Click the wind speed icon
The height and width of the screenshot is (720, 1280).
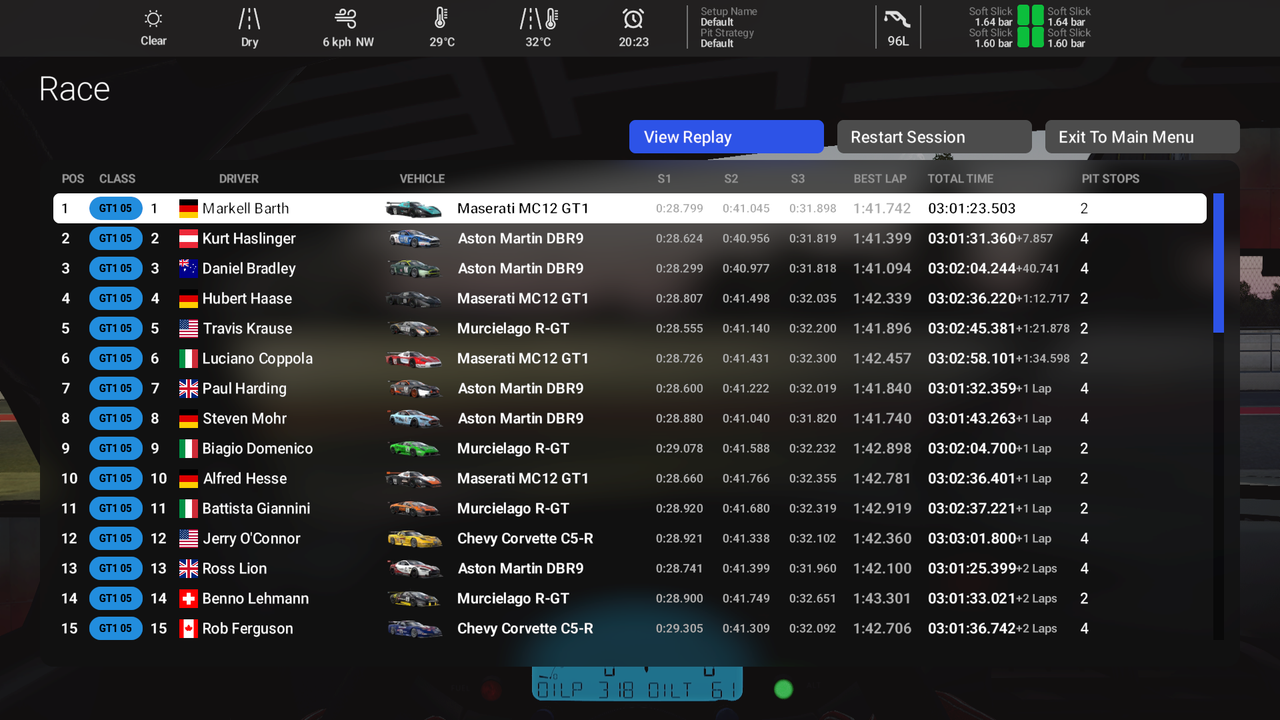coord(346,19)
